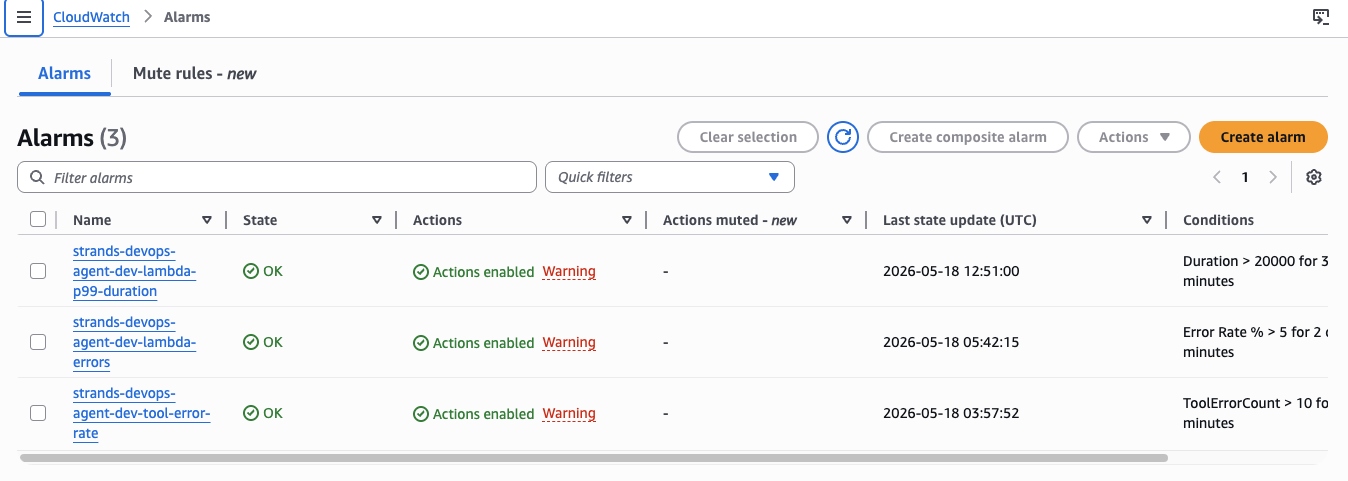Viewport: 1348px width, 481px height.
Task: Open the Quick filters dropdown
Action: coord(669,177)
